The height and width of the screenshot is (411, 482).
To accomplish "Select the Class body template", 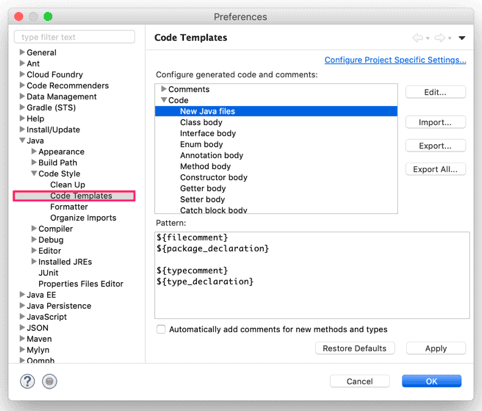I will (201, 122).
